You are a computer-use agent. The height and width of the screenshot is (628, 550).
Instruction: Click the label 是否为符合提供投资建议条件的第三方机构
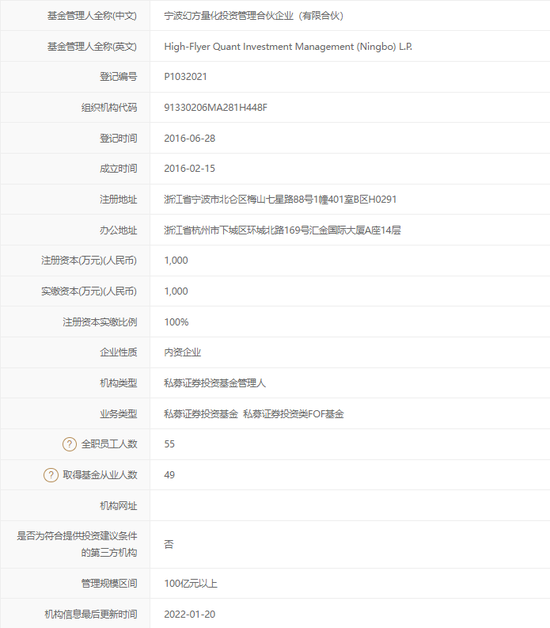tap(77, 544)
